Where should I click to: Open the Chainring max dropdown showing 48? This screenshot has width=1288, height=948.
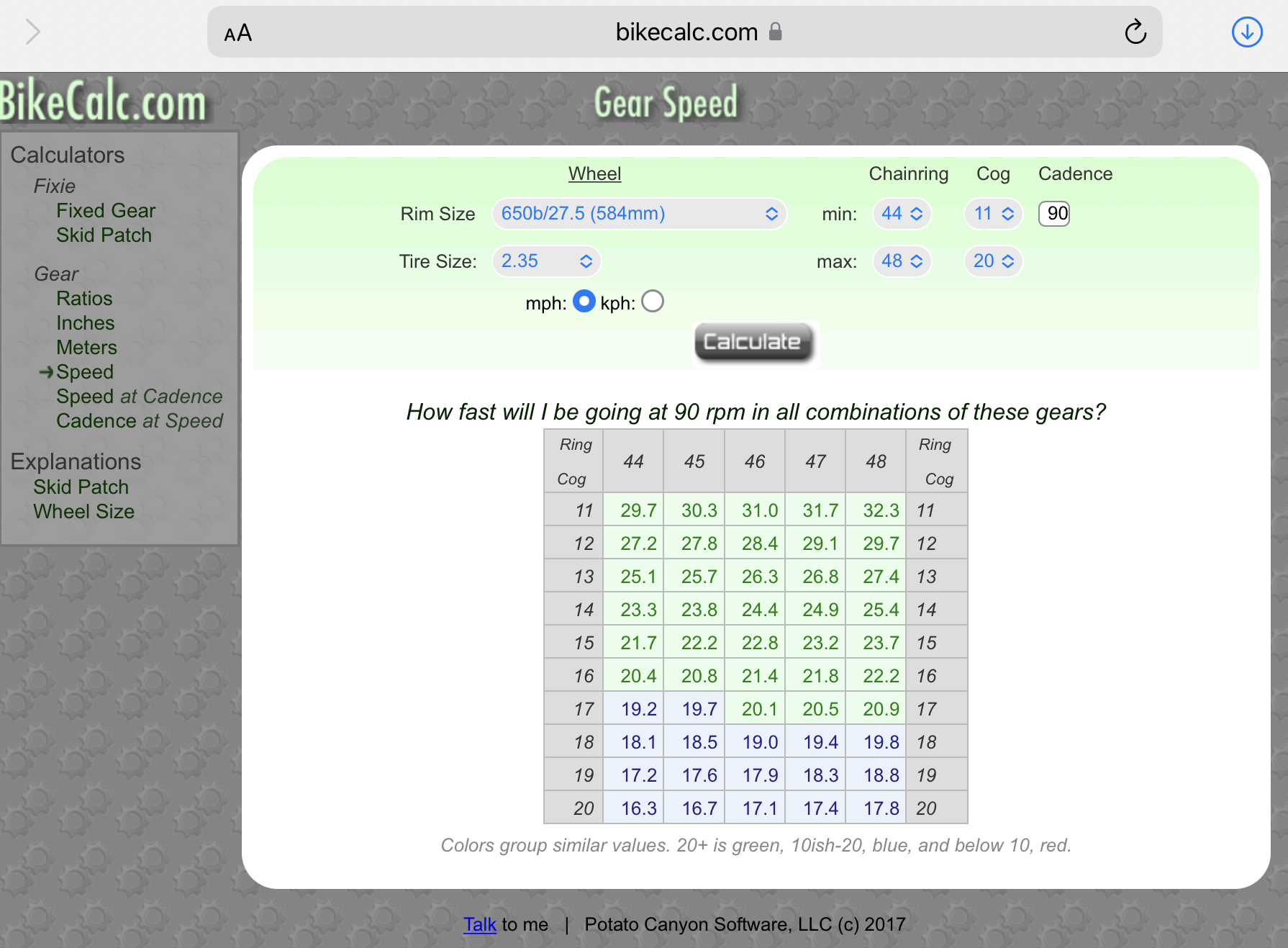pos(902,261)
